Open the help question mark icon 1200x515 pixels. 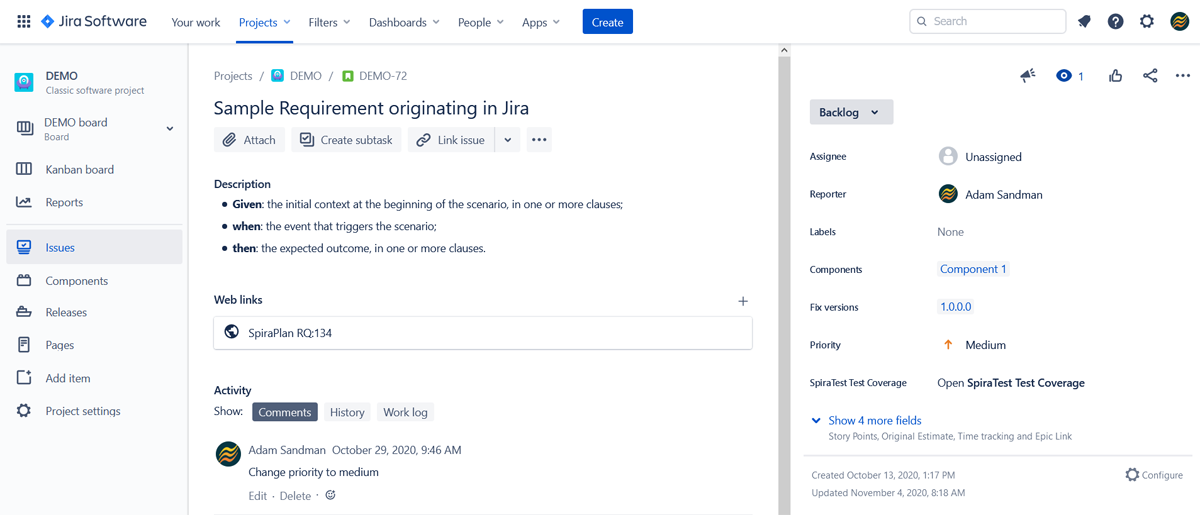[1115, 22]
